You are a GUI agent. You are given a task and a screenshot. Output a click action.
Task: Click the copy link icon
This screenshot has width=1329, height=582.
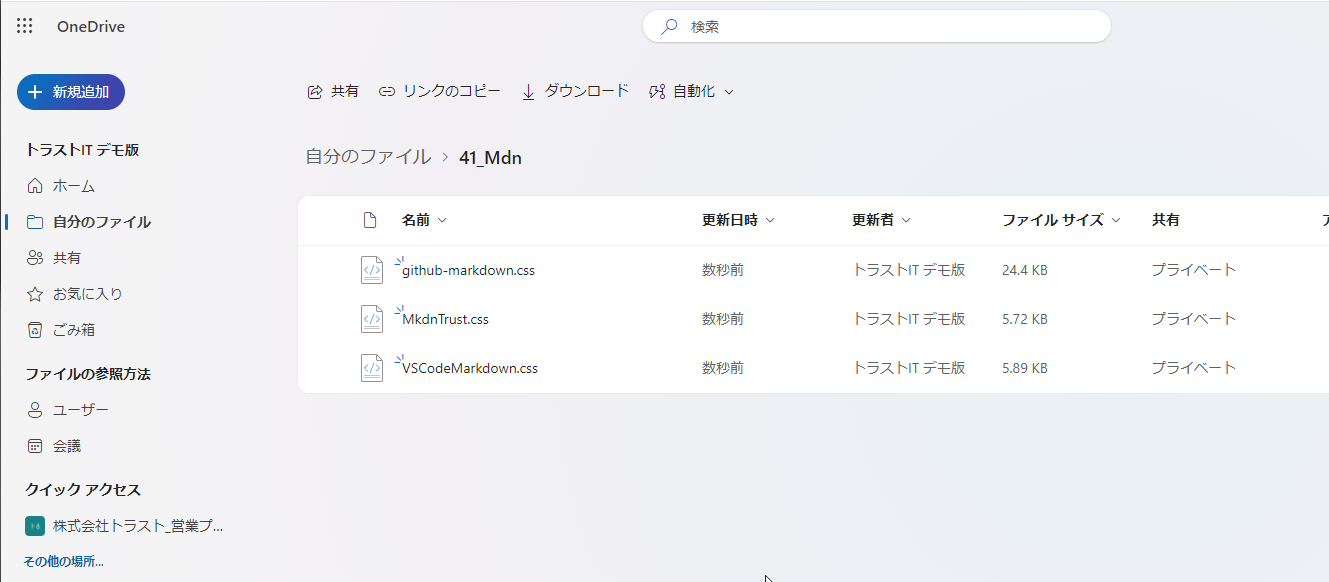387,91
